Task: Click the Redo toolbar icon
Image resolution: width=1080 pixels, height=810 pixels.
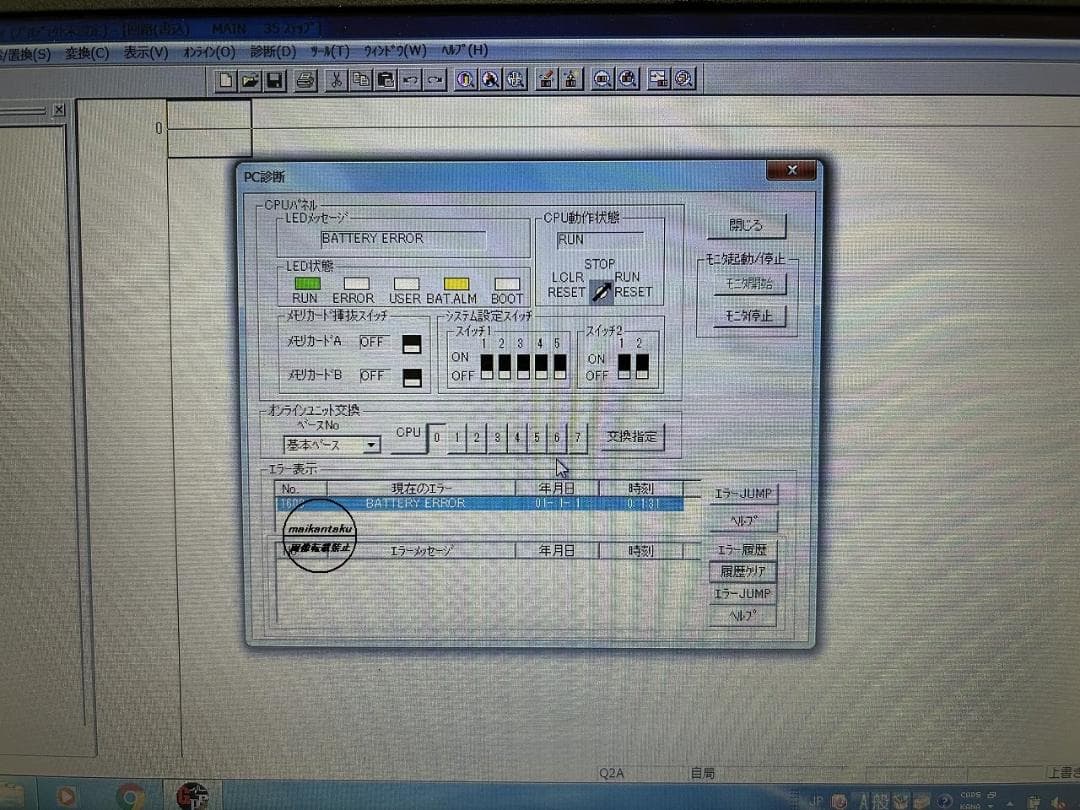Action: click(x=434, y=80)
